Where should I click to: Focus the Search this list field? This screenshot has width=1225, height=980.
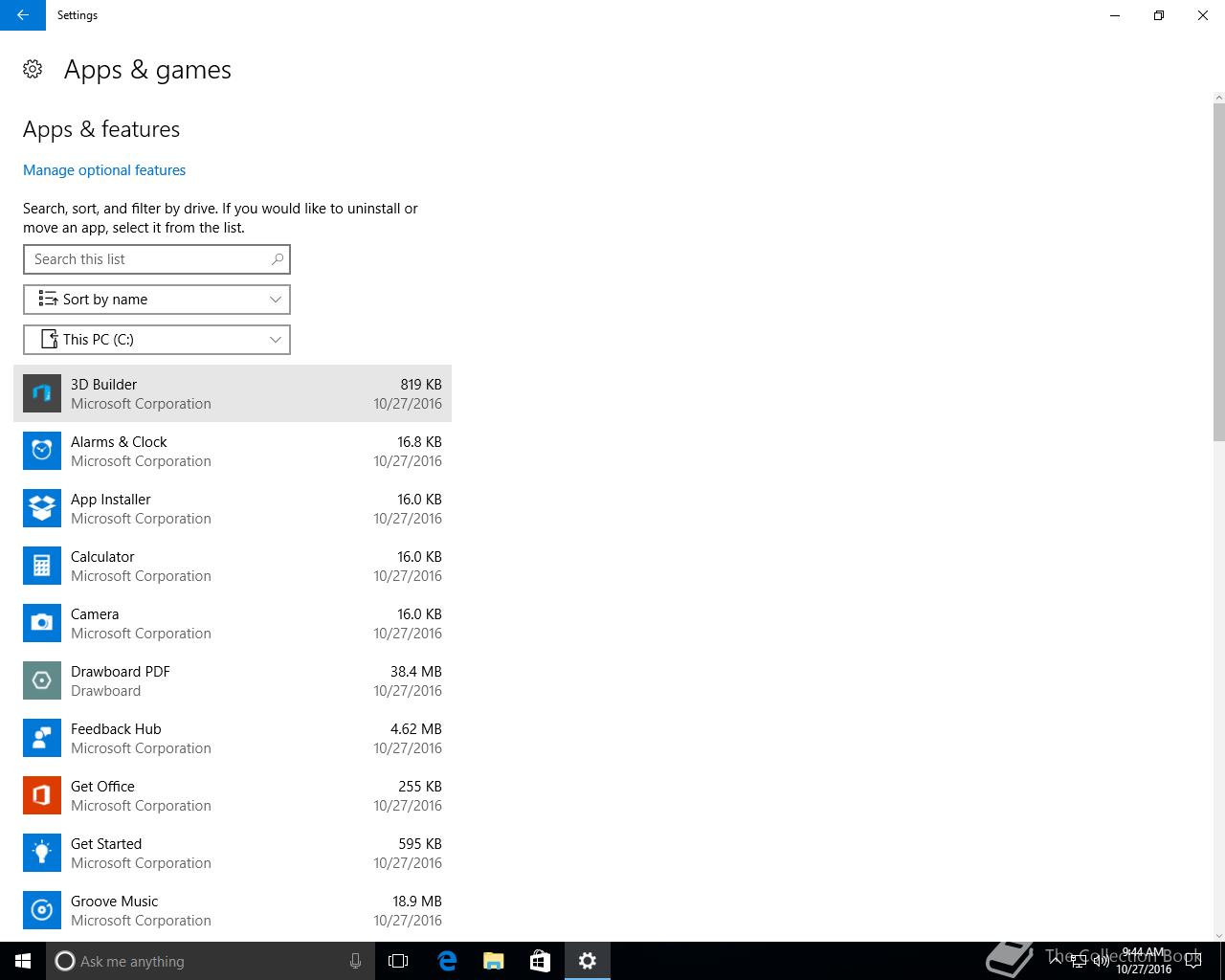coord(157,259)
